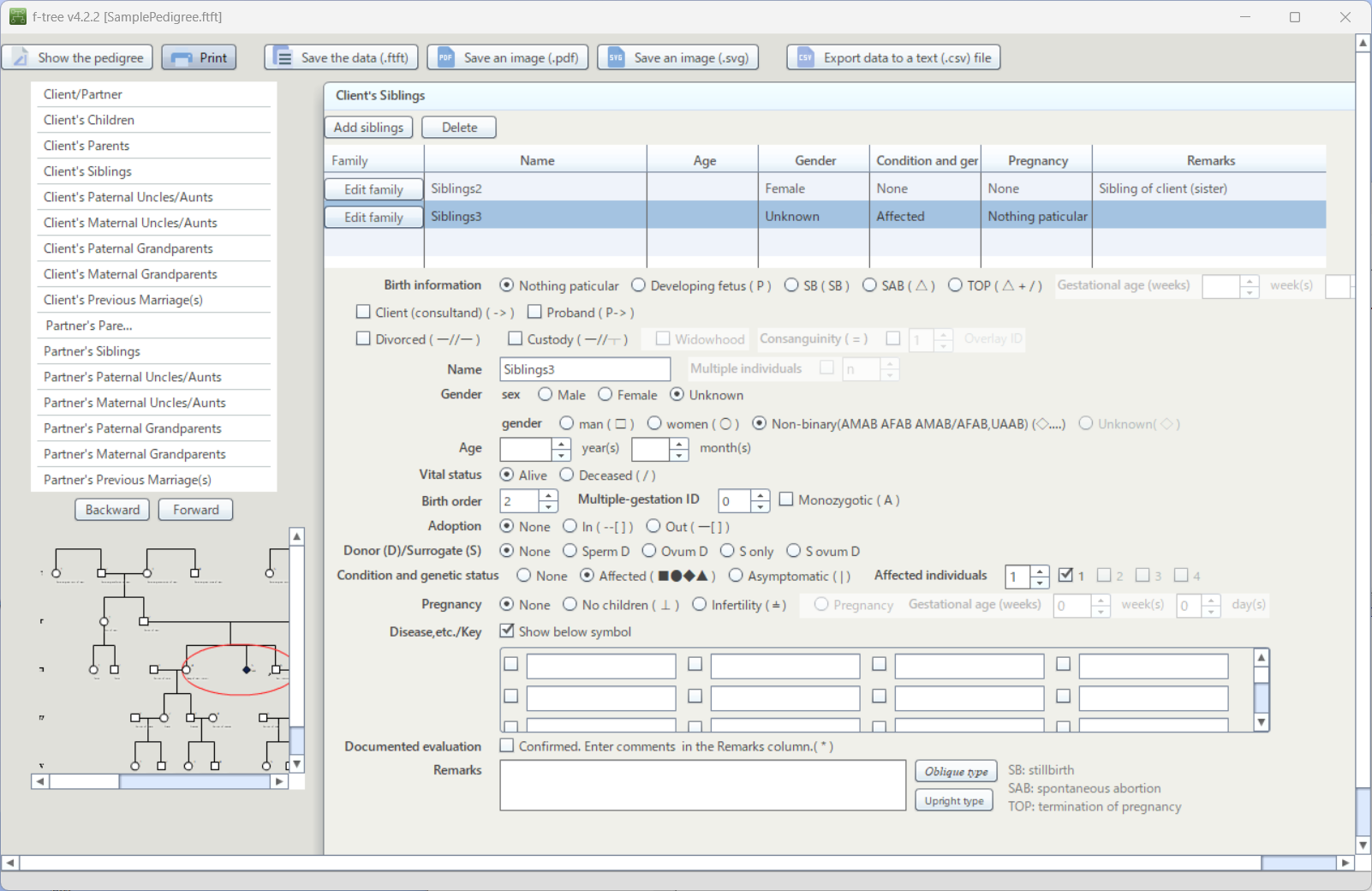The height and width of the screenshot is (891, 1372).
Task: Open the pedigree view using the pencil icon
Action: [x=20, y=57]
